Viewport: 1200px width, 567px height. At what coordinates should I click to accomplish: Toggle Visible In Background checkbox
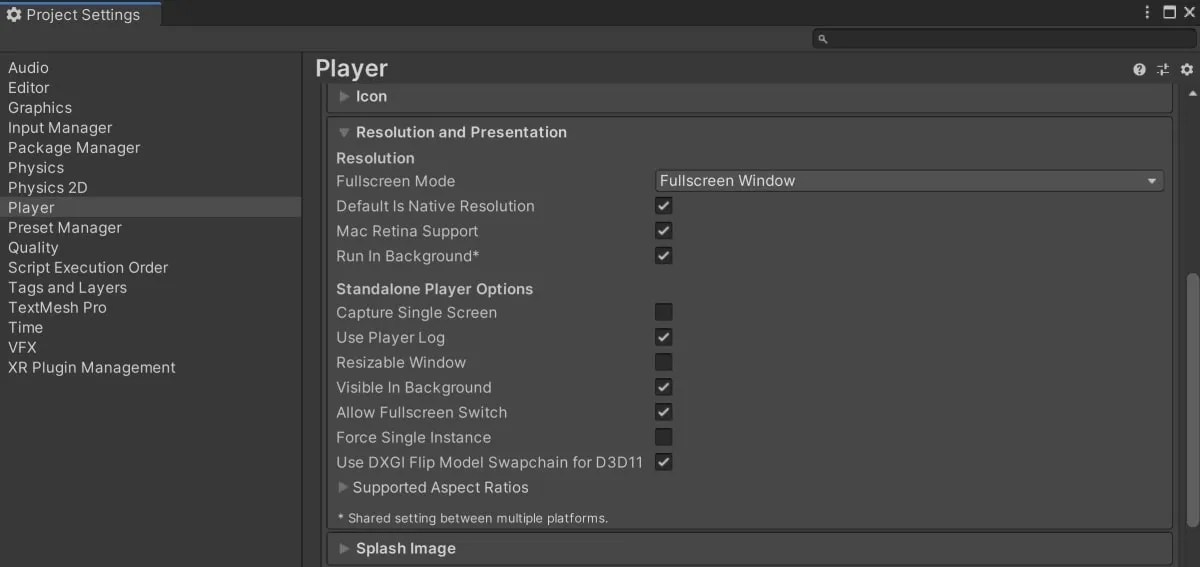tap(663, 387)
